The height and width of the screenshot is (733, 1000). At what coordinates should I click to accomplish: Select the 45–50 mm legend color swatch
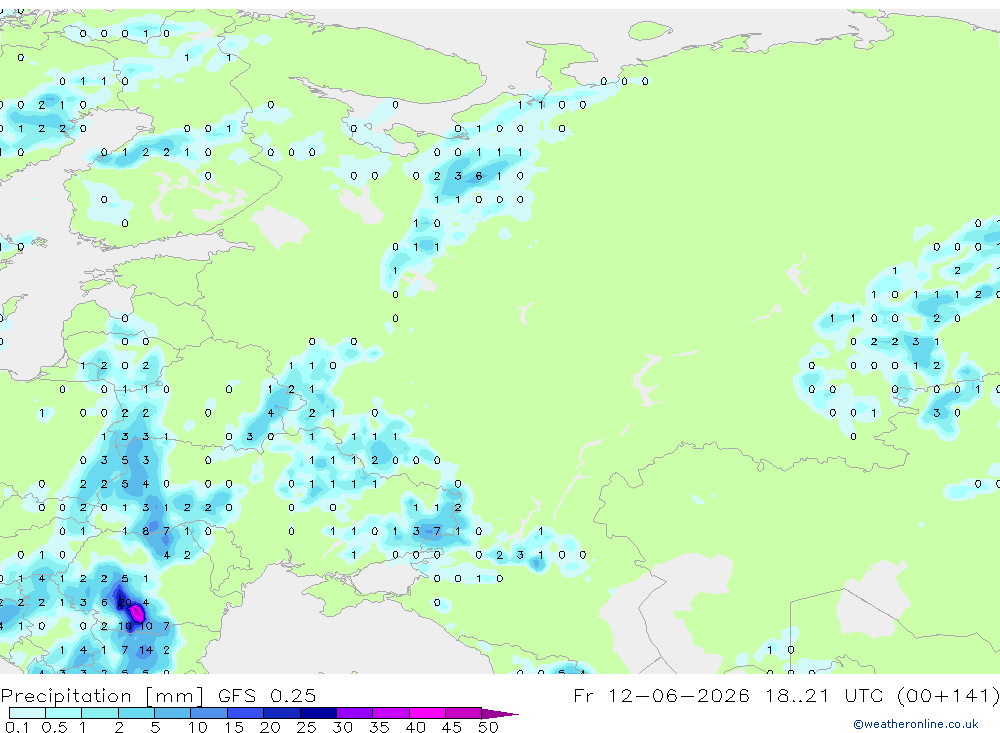[464, 713]
